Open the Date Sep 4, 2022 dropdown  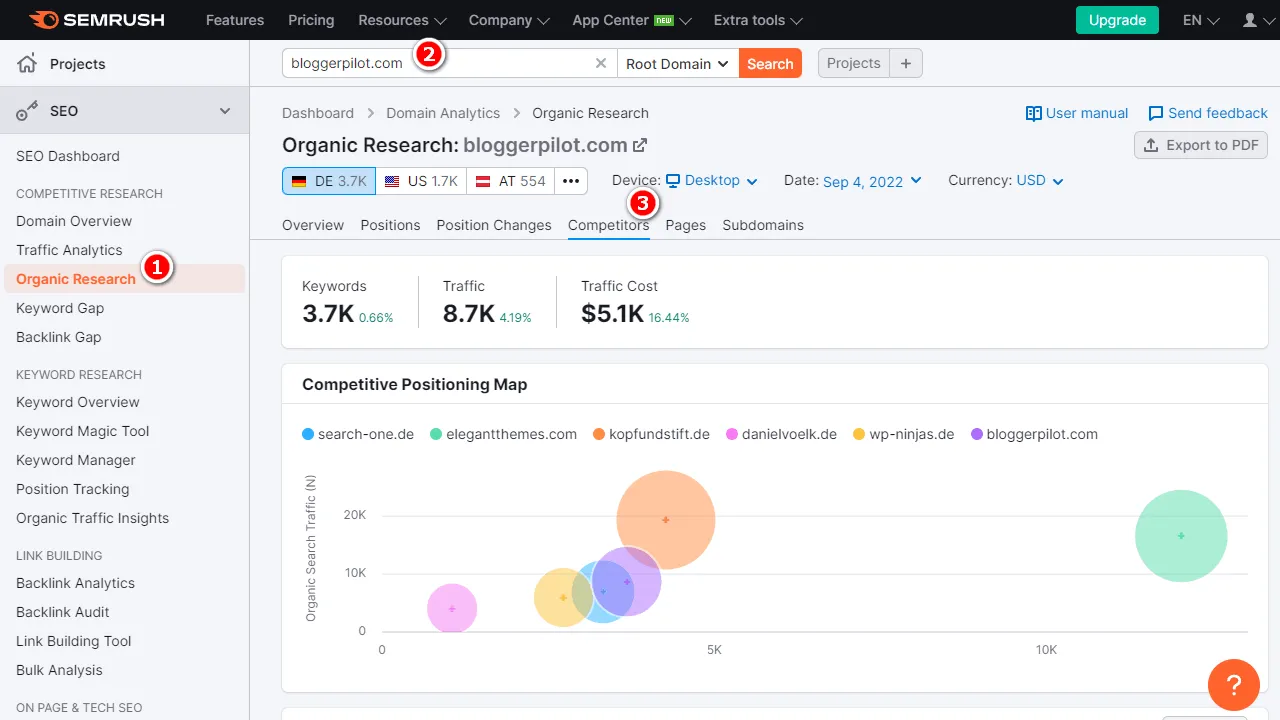click(872, 181)
